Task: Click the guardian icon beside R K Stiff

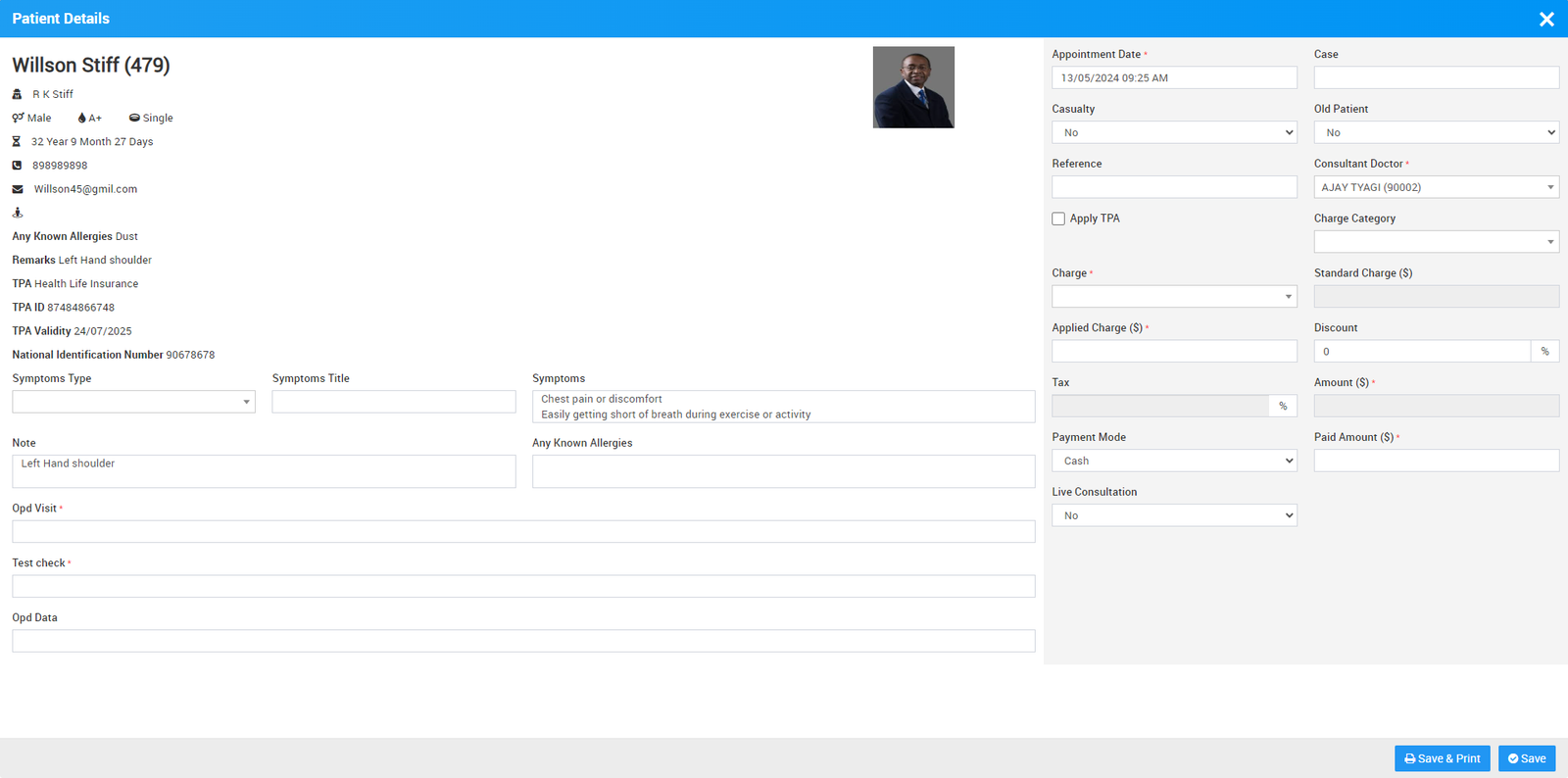Action: click(17, 94)
